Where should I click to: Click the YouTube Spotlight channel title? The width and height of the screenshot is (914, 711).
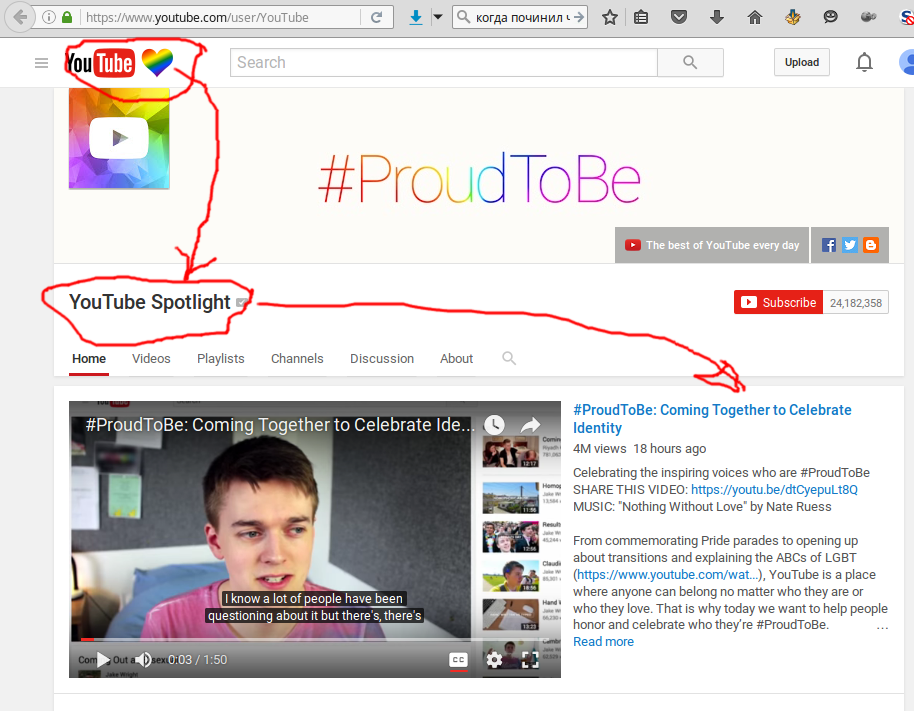(150, 302)
